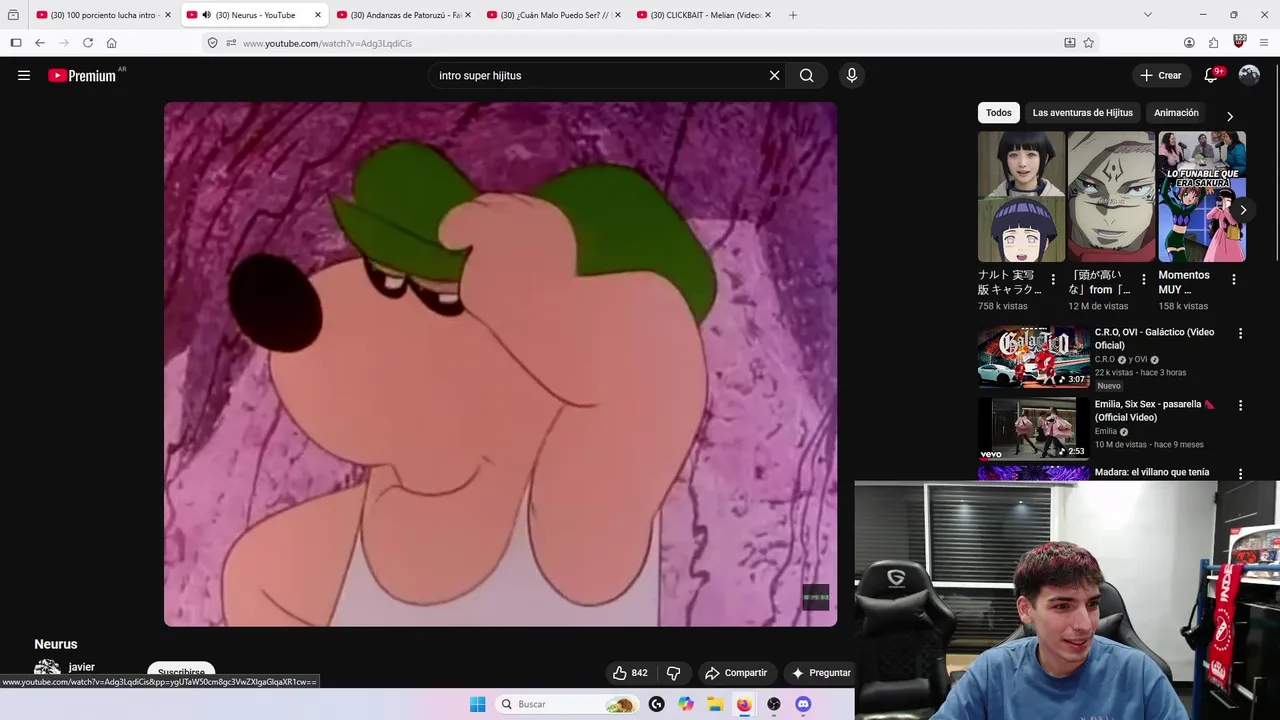Dislike the video with thumbs down

(x=673, y=673)
